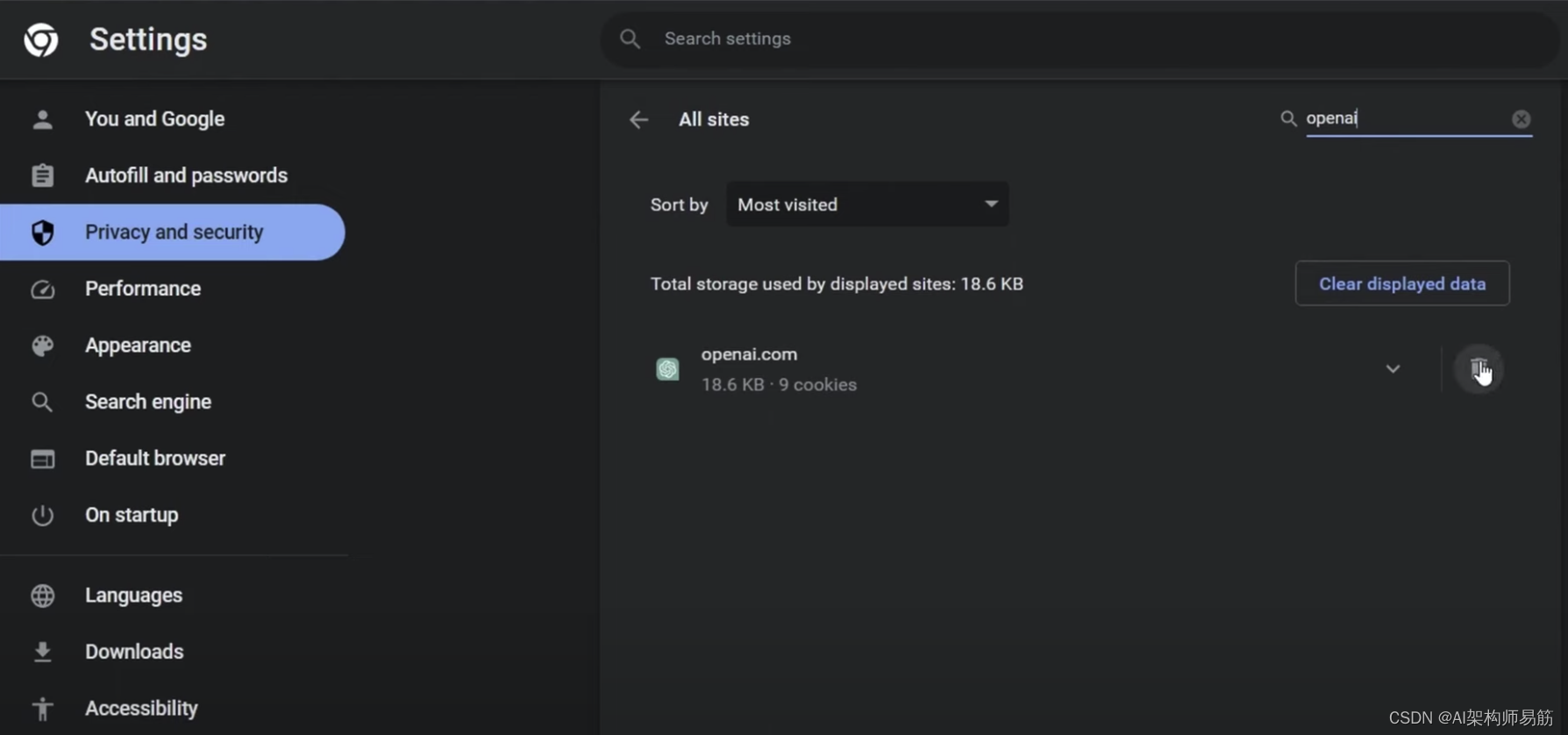This screenshot has width=1568, height=735.
Task: Click the magnifier icon in Search settings
Action: 630,39
